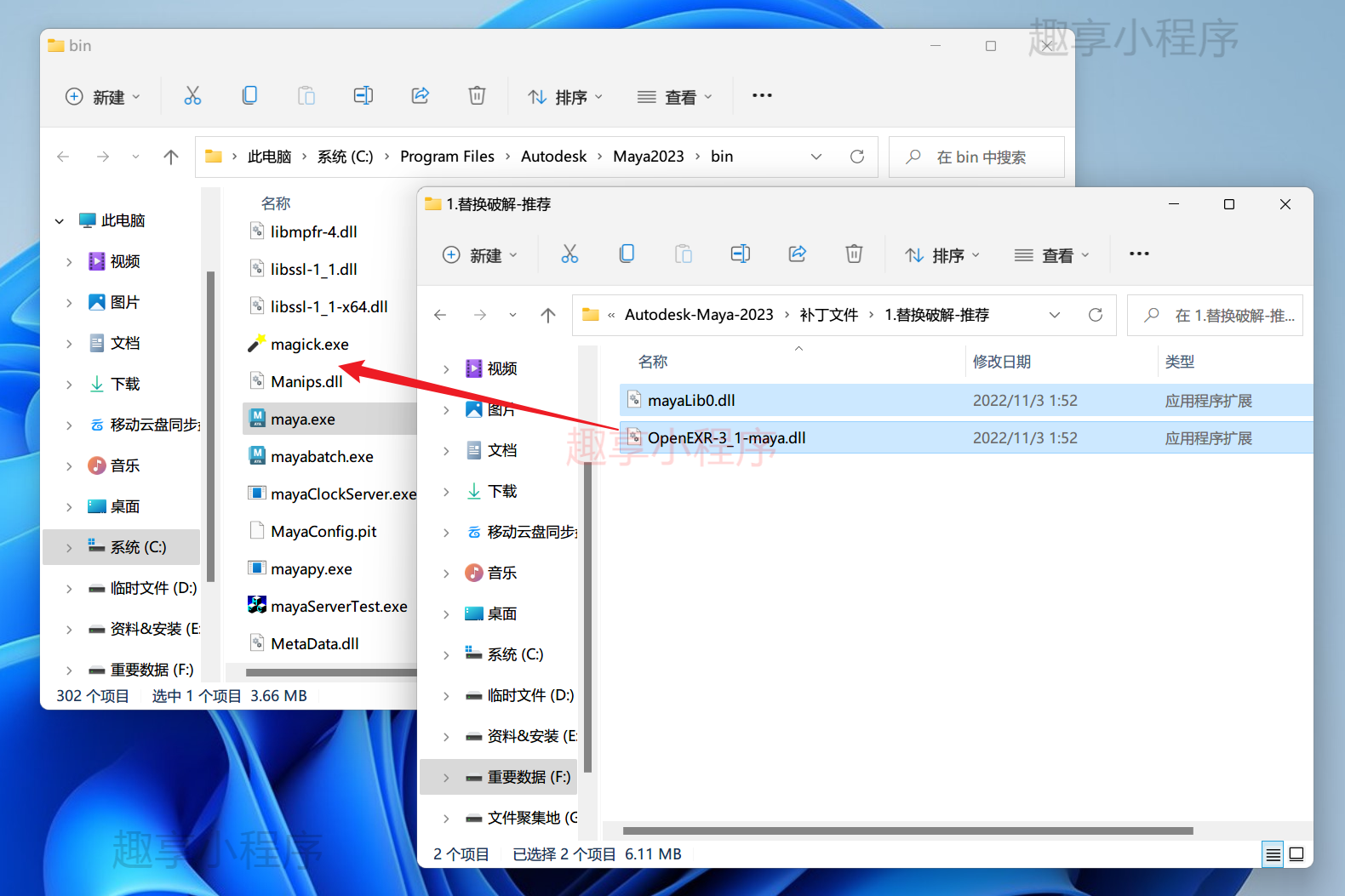Image resolution: width=1345 pixels, height=896 pixels.
Task: Expand 系统 (C:) node in bin window
Action: (69, 548)
